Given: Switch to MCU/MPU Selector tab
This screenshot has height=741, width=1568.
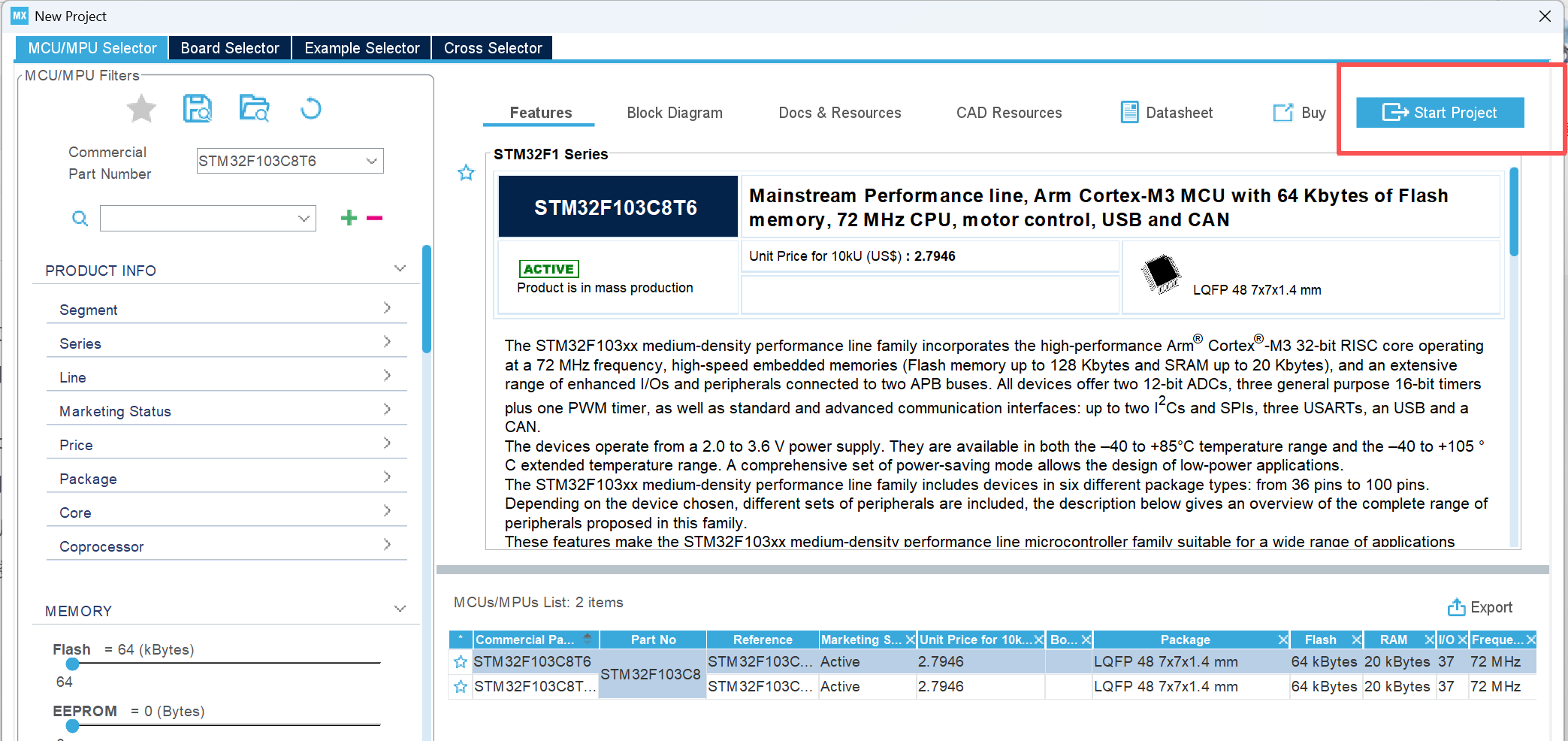Looking at the screenshot, I should pos(92,48).
